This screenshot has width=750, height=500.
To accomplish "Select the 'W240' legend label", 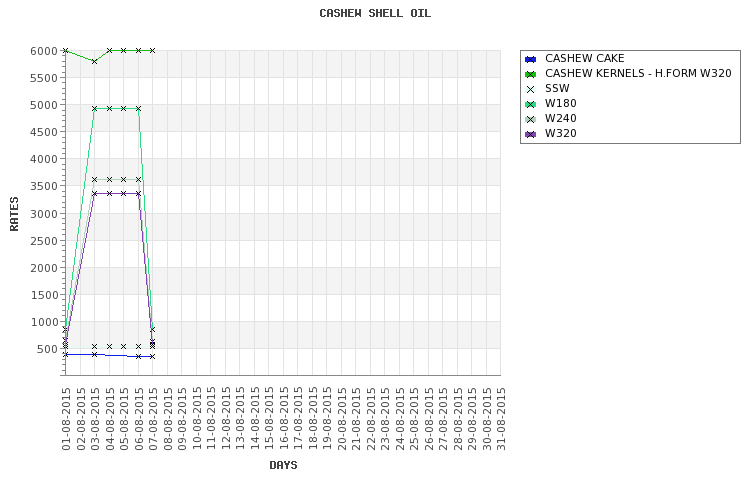I will [x=561, y=118].
